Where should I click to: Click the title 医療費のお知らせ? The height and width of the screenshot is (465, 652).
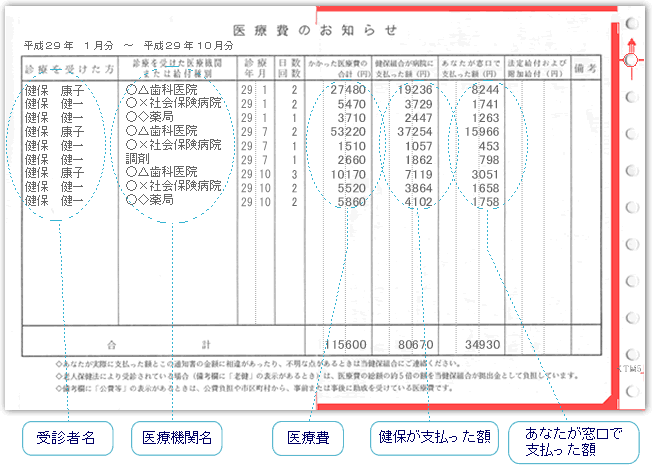tap(315, 30)
